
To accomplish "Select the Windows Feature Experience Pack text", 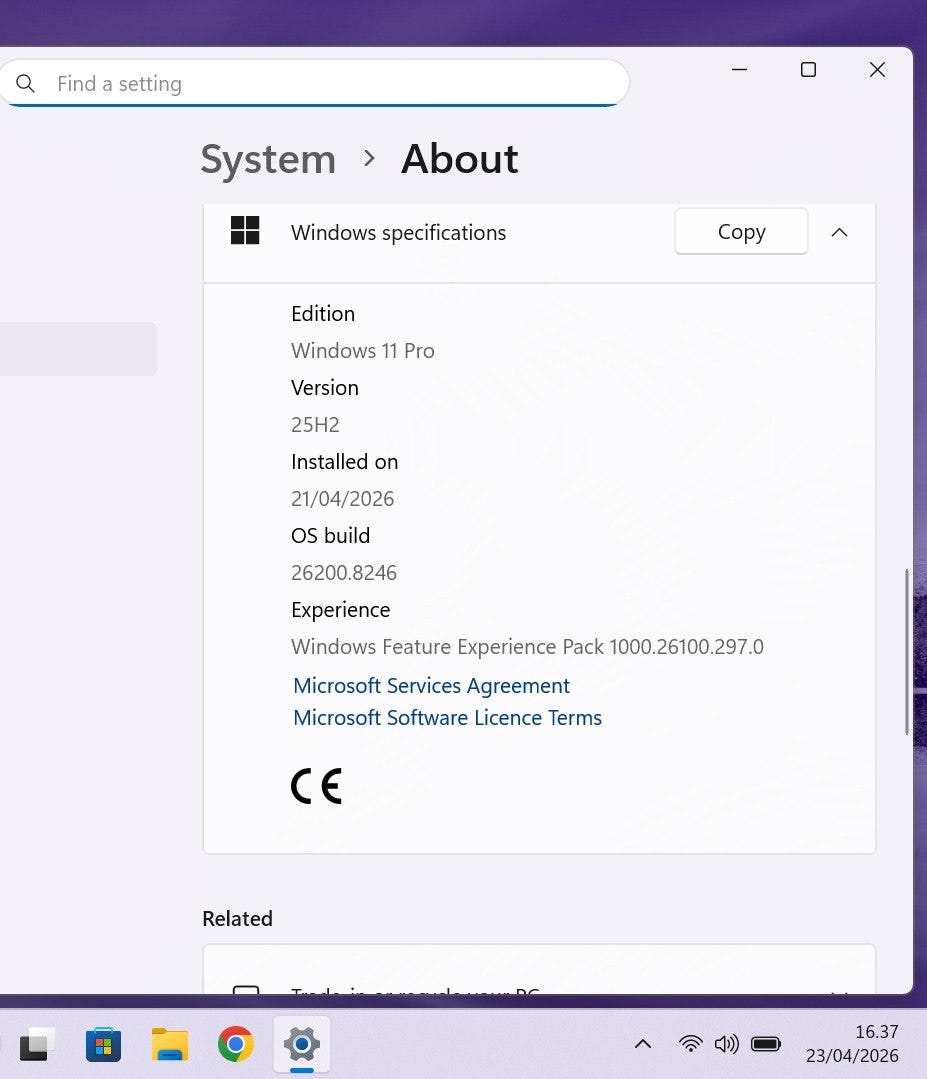I will click(x=527, y=647).
